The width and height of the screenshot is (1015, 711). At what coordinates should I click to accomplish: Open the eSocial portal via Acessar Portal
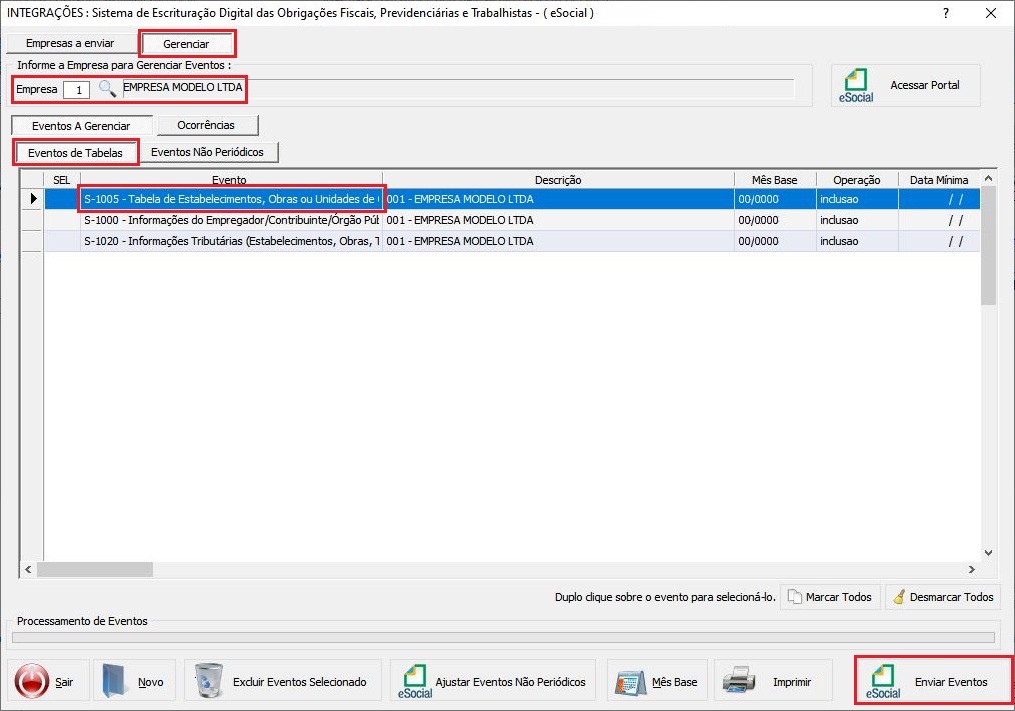tap(905, 86)
